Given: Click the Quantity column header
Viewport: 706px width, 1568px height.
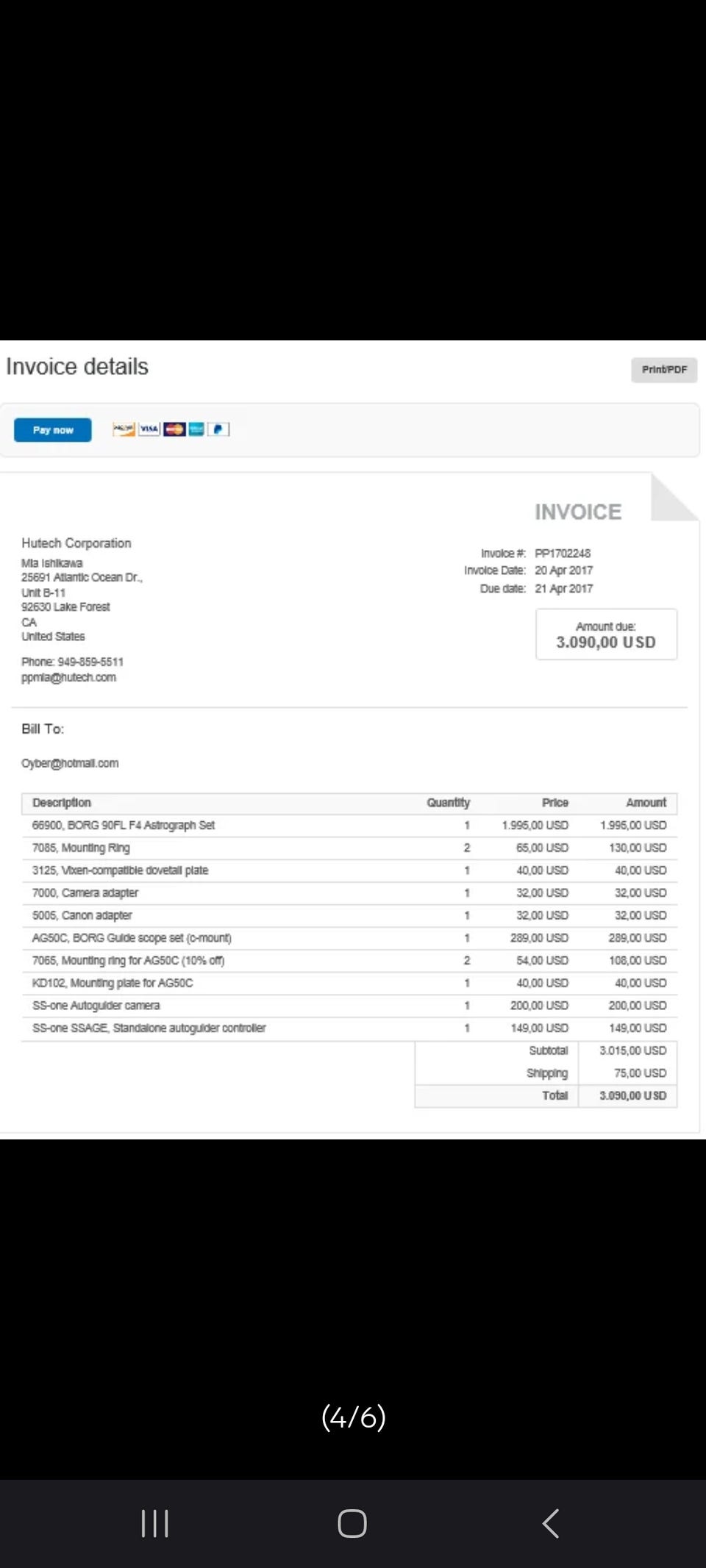Looking at the screenshot, I should [448, 803].
